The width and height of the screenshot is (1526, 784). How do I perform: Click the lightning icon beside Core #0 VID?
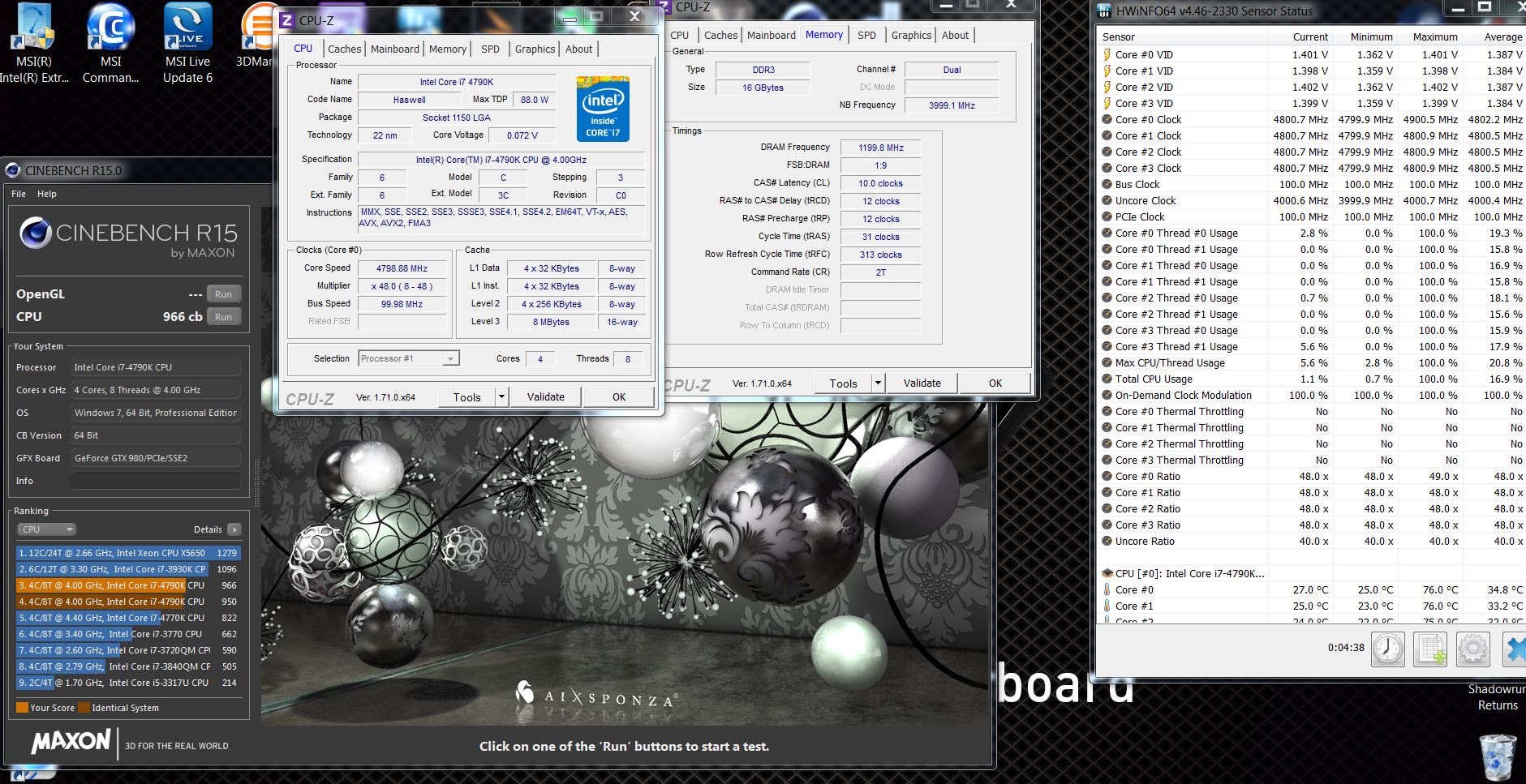(1107, 54)
